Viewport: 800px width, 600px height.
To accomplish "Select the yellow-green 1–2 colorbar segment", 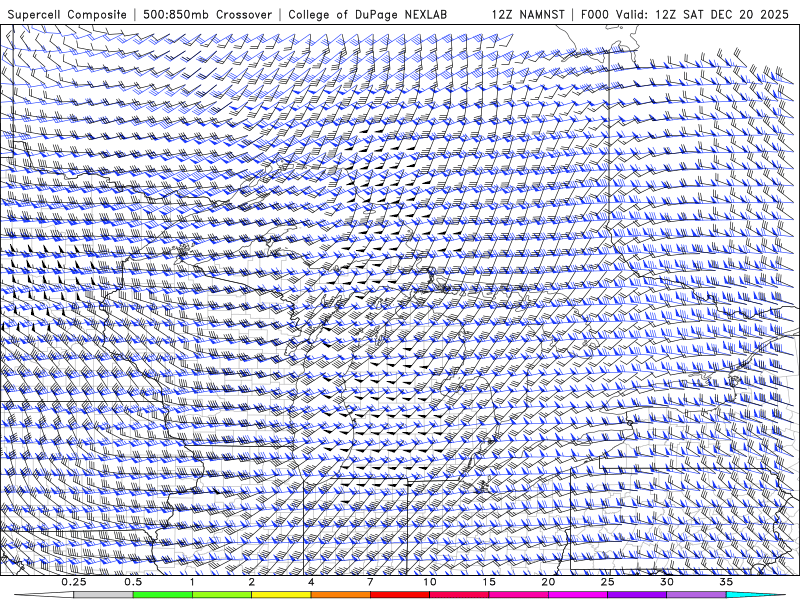I will (222, 595).
